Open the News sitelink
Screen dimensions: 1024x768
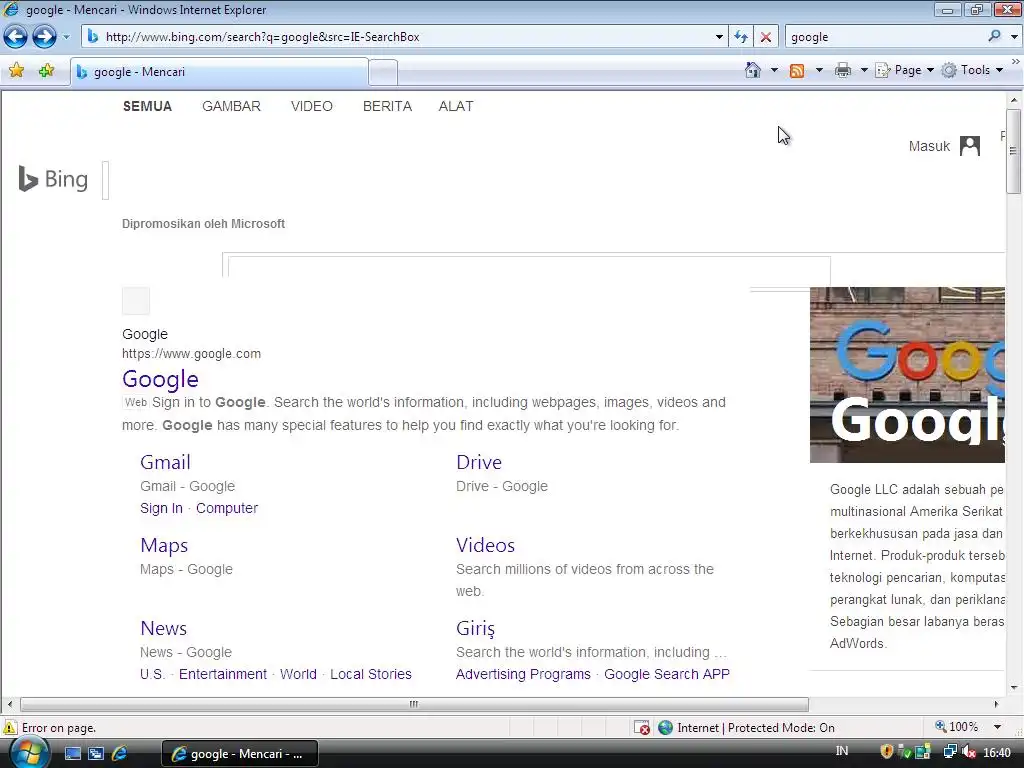coord(163,628)
